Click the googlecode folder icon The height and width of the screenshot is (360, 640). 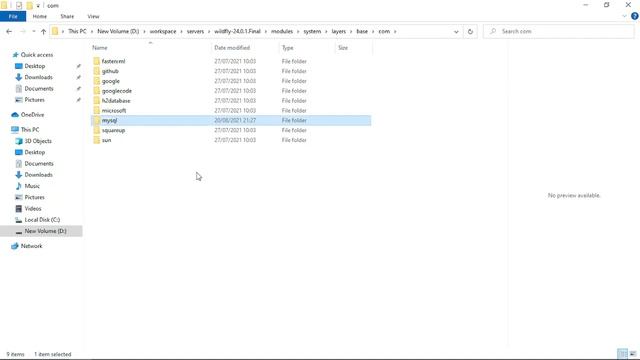(96, 91)
